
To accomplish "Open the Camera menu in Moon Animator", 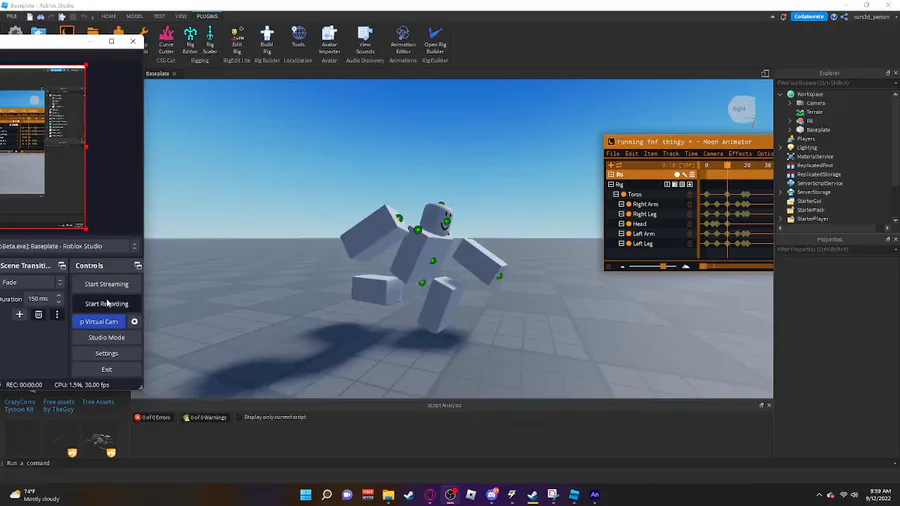I will click(713, 154).
